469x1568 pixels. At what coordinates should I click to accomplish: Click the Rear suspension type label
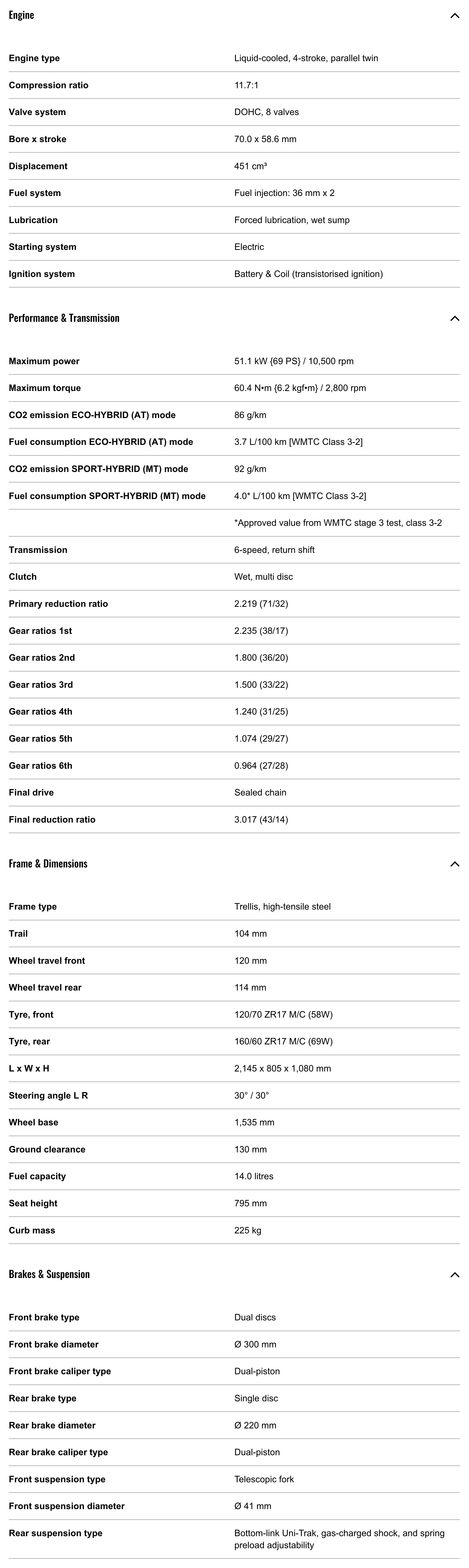[x=55, y=1533]
